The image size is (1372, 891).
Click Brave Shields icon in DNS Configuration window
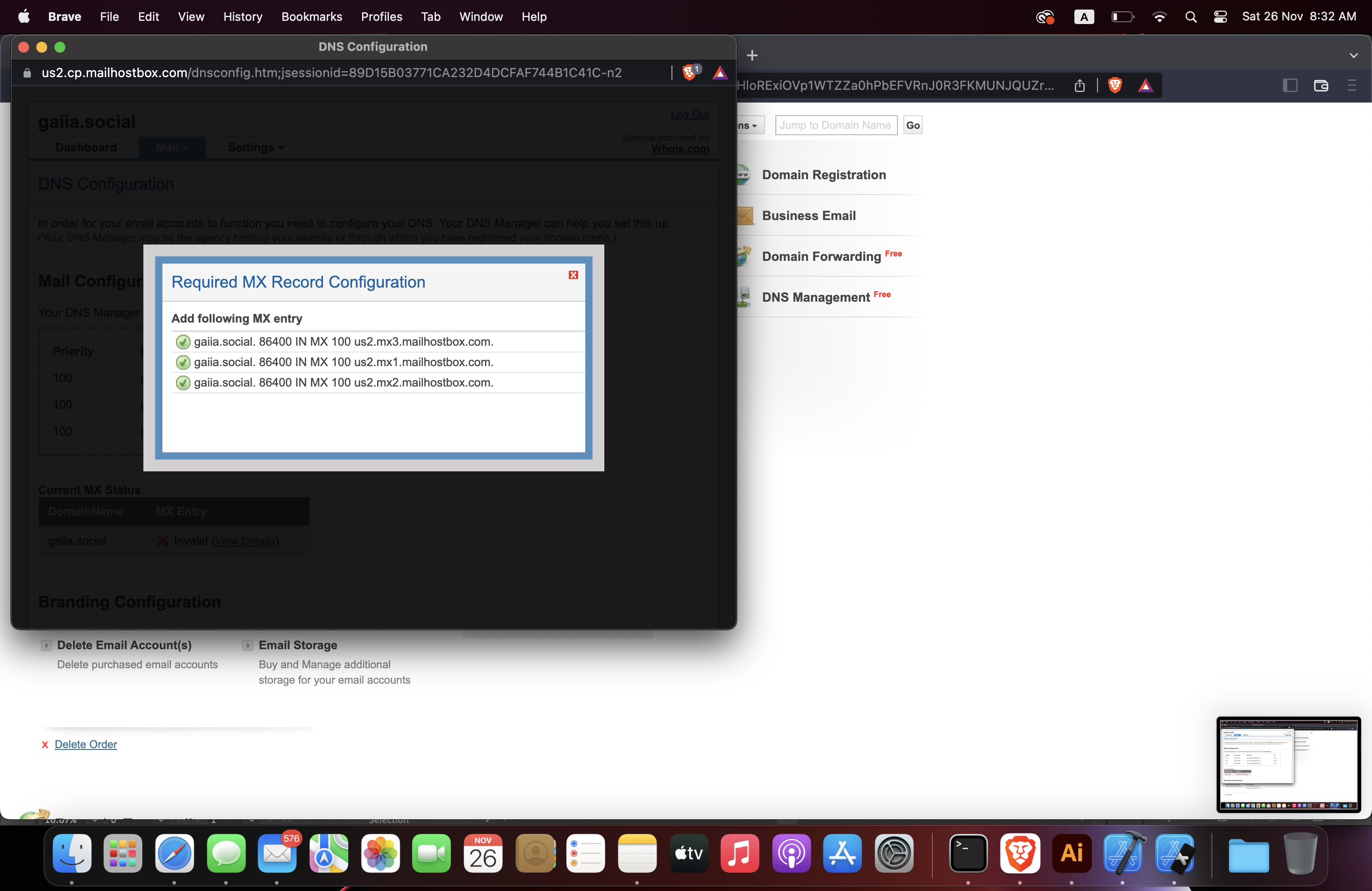pos(690,73)
